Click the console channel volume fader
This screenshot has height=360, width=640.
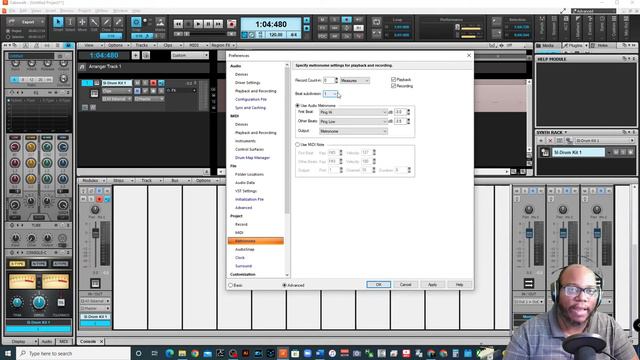point(96,233)
